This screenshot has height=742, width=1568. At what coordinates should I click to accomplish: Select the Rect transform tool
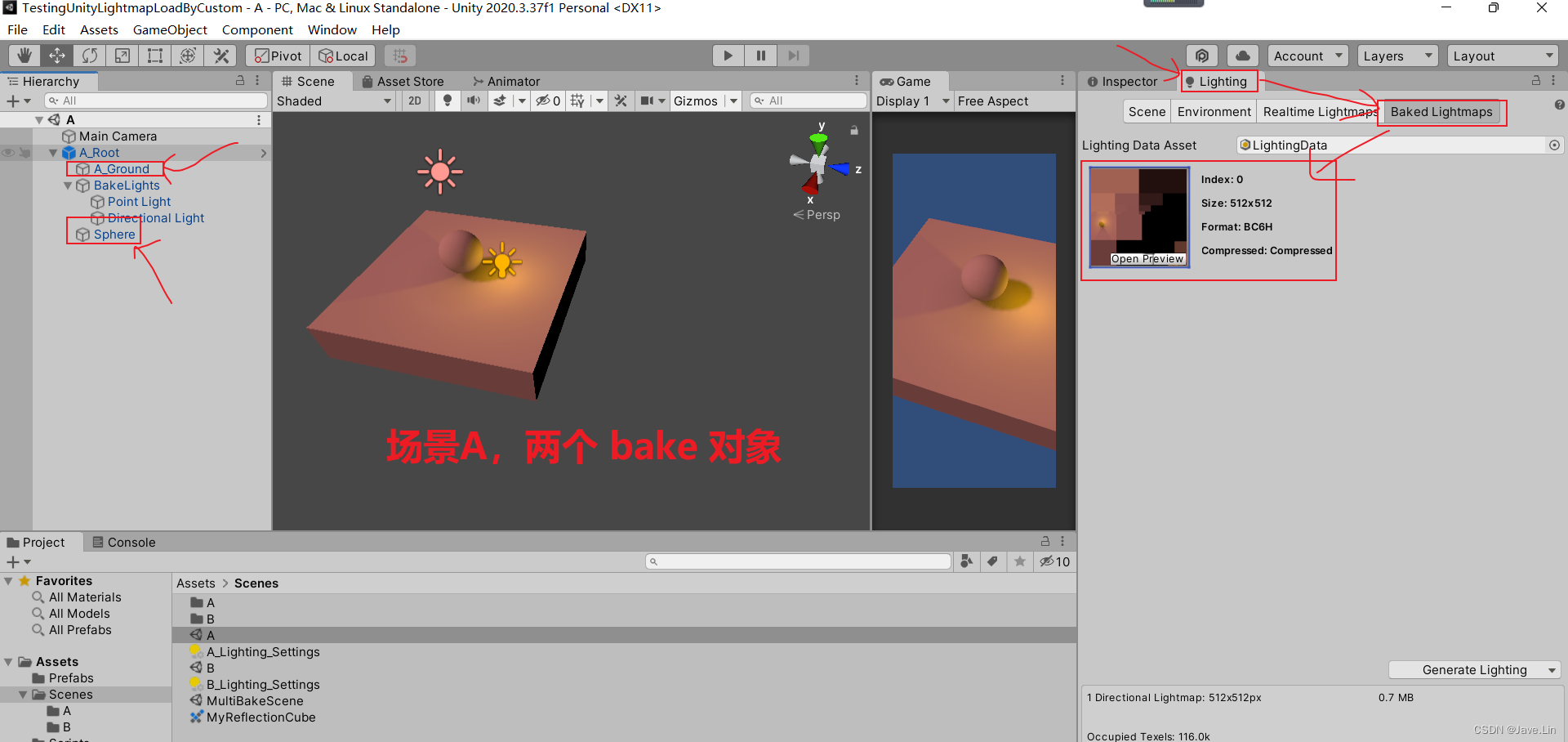pyautogui.click(x=155, y=55)
